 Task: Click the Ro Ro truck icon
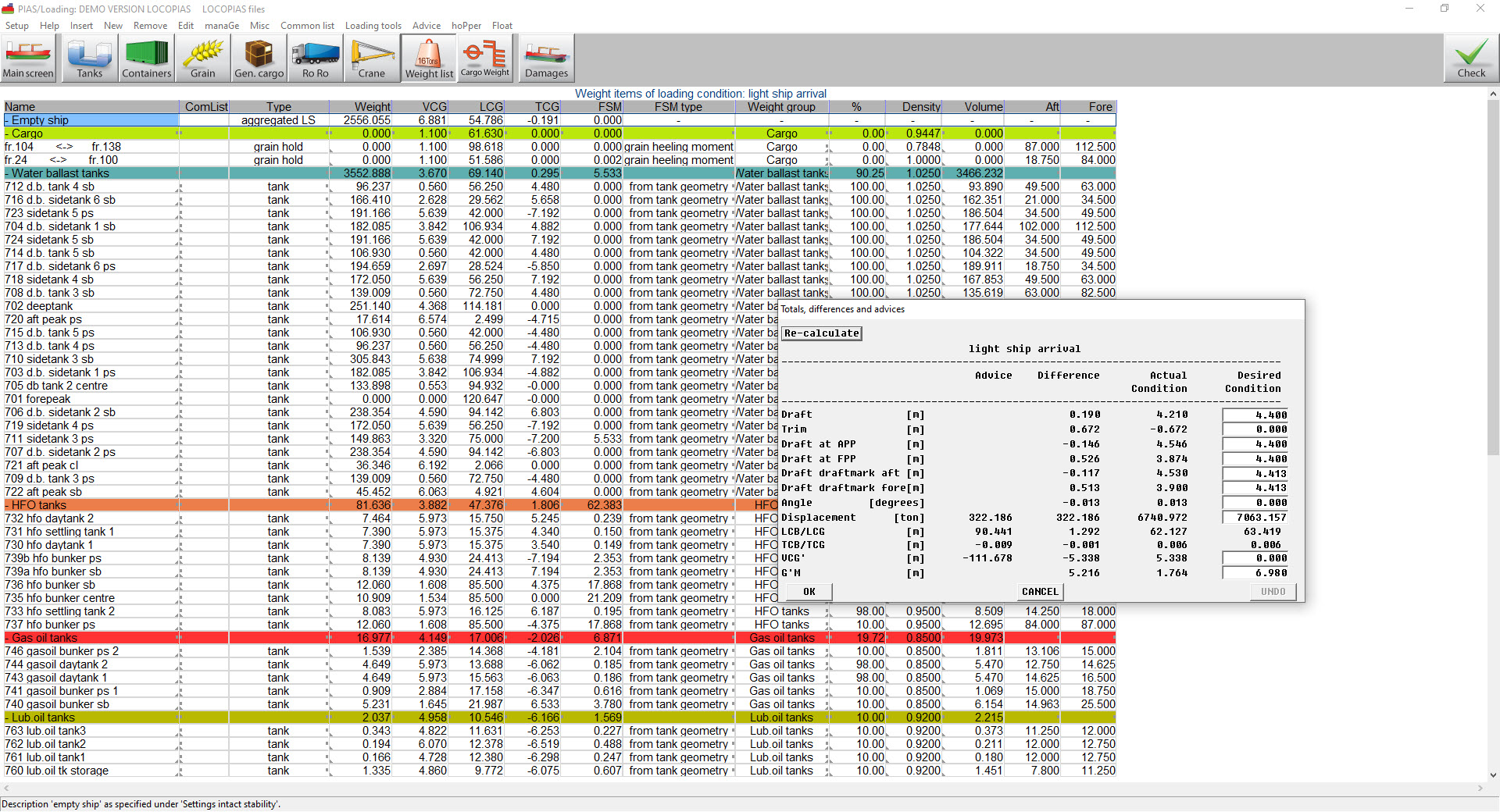315,59
